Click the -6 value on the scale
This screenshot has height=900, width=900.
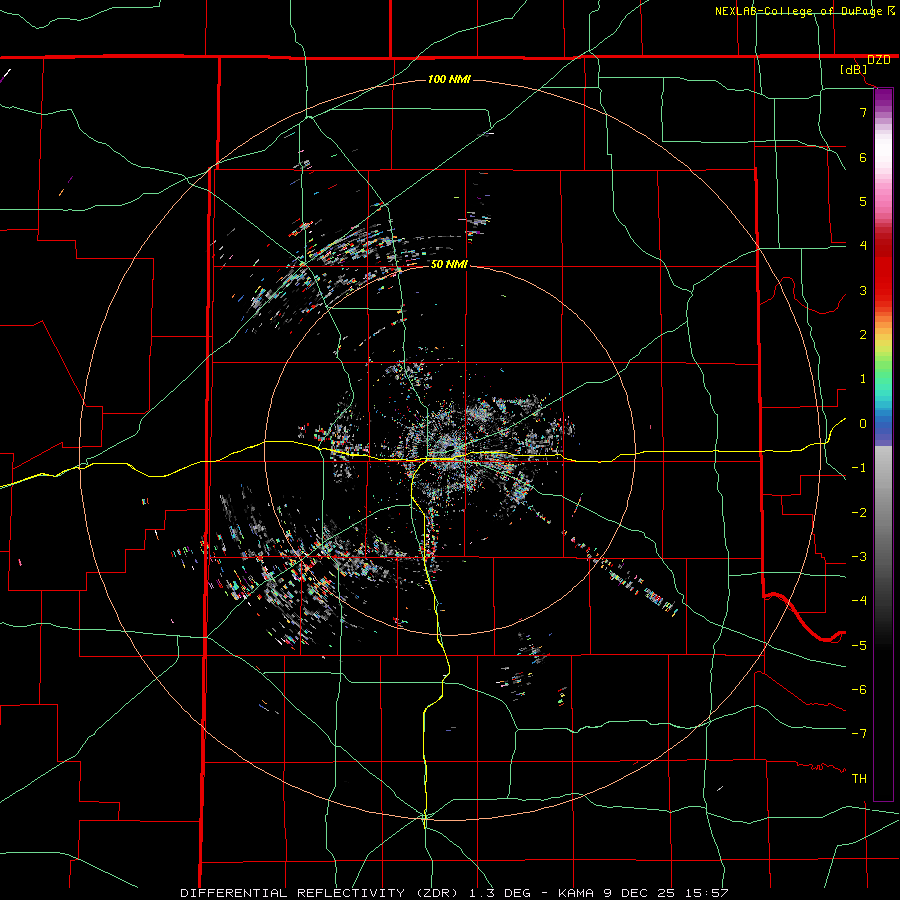click(x=859, y=690)
